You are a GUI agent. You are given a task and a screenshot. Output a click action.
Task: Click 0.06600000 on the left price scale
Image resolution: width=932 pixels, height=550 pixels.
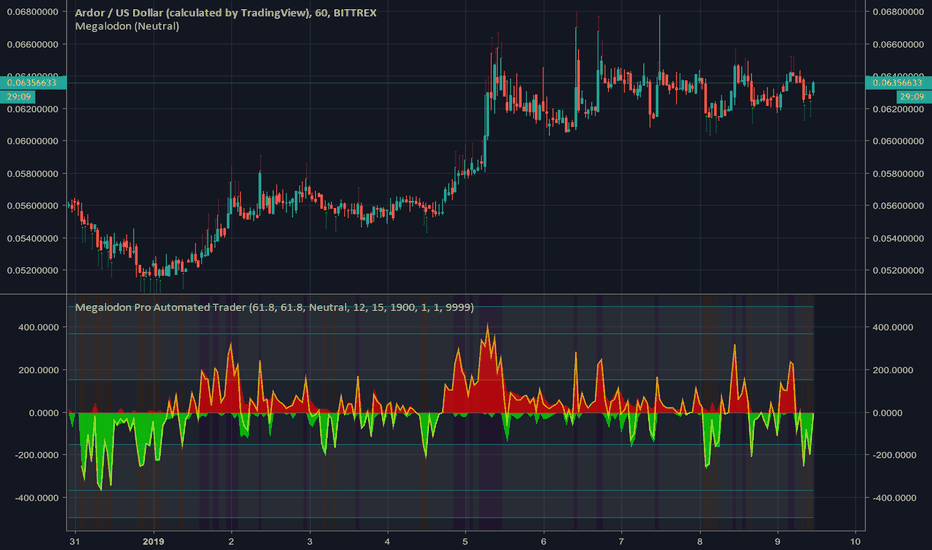point(32,45)
